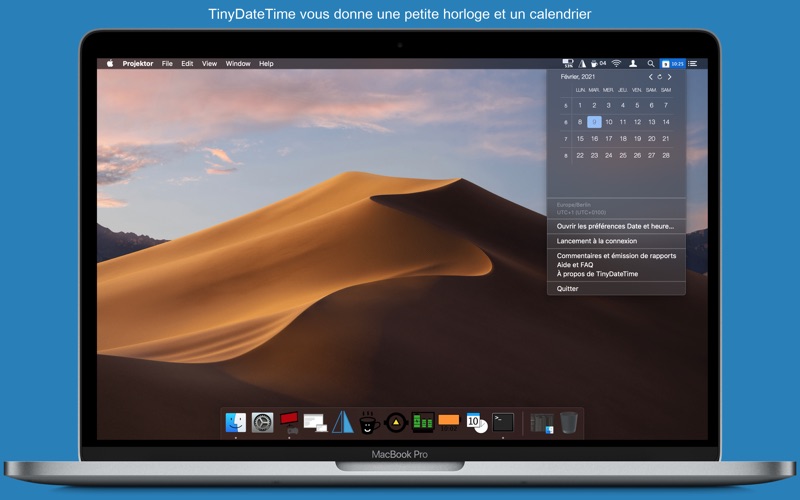Select day 17 in calendar
Image resolution: width=800 pixels, height=500 pixels.
tap(609, 139)
